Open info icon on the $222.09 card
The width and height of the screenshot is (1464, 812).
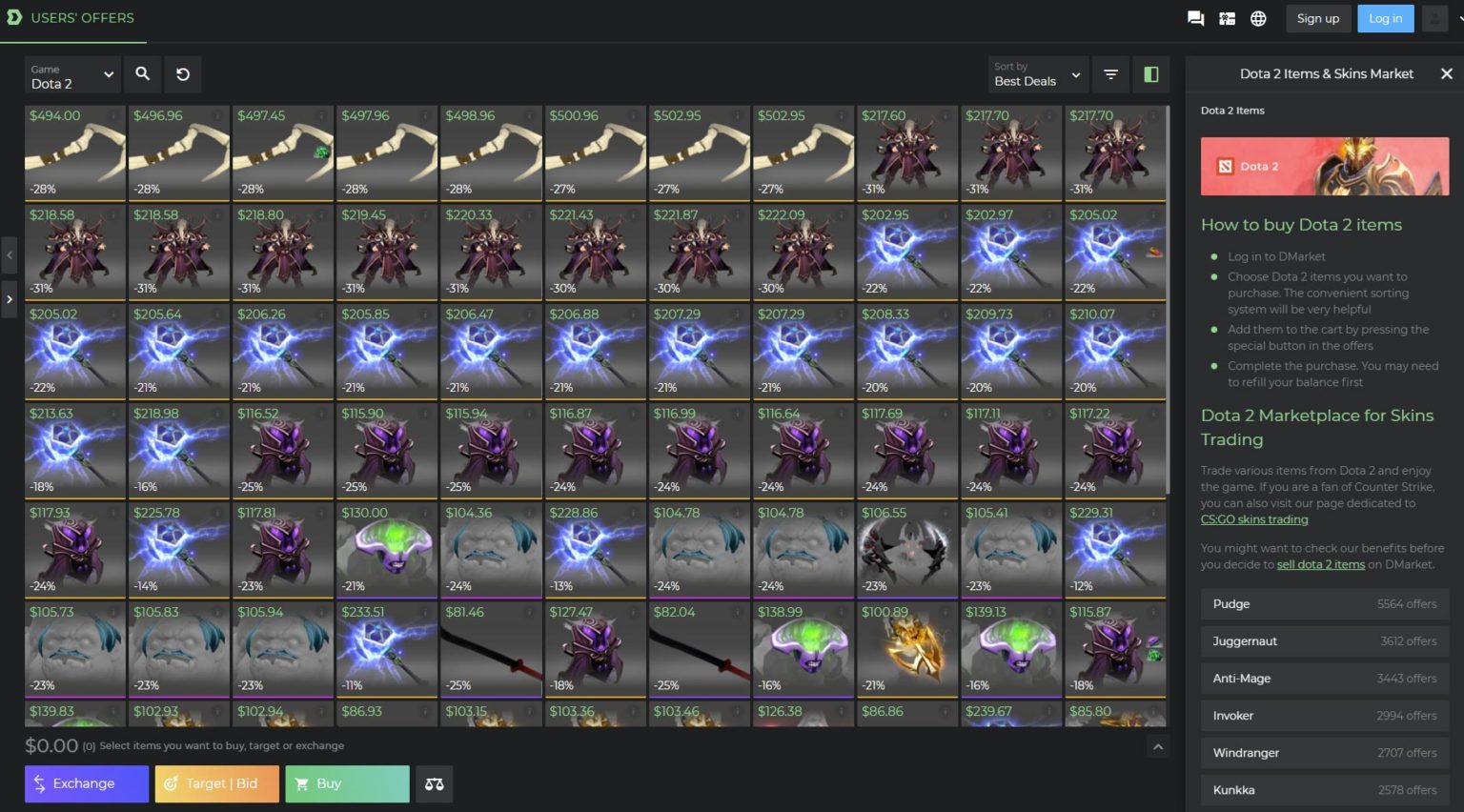[x=842, y=215]
